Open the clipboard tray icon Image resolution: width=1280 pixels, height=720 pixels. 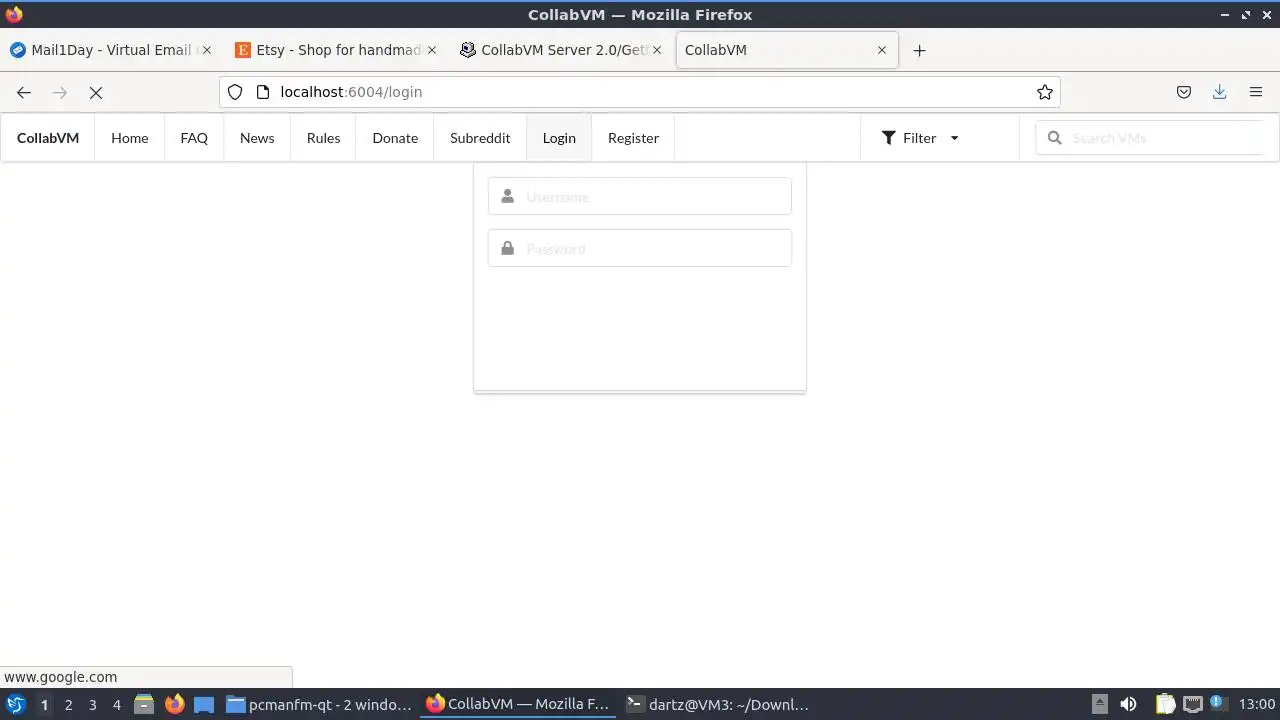click(1166, 704)
